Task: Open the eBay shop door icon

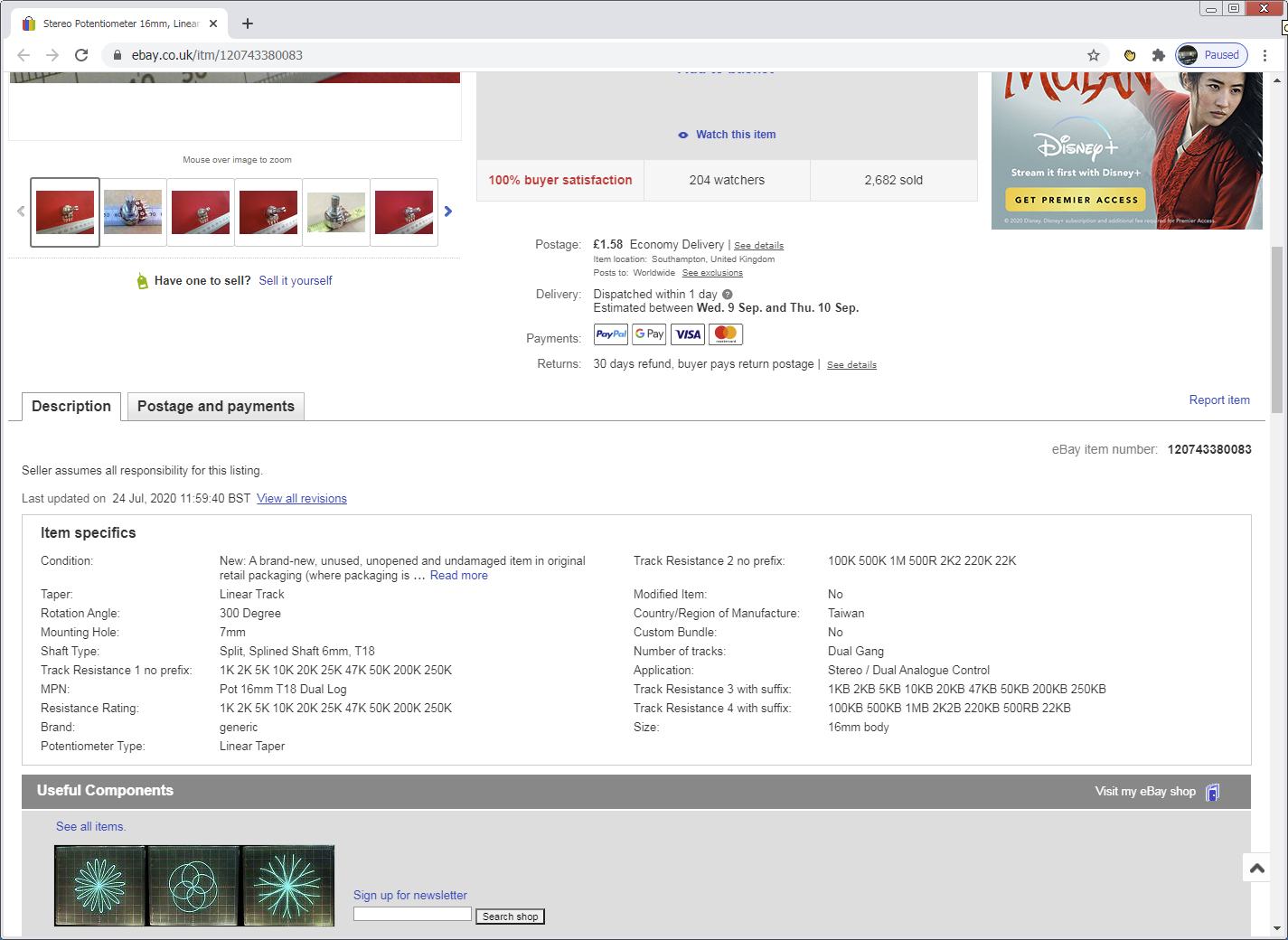Action: tap(1212, 791)
